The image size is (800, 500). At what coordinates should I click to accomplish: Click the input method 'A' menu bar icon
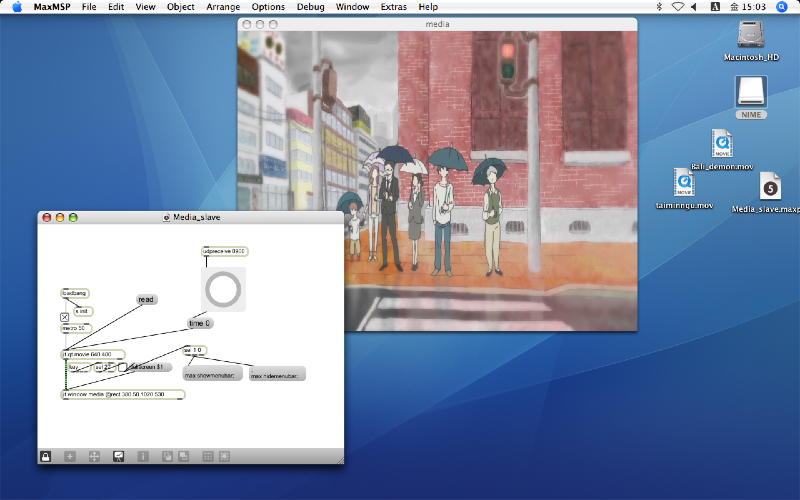point(715,7)
